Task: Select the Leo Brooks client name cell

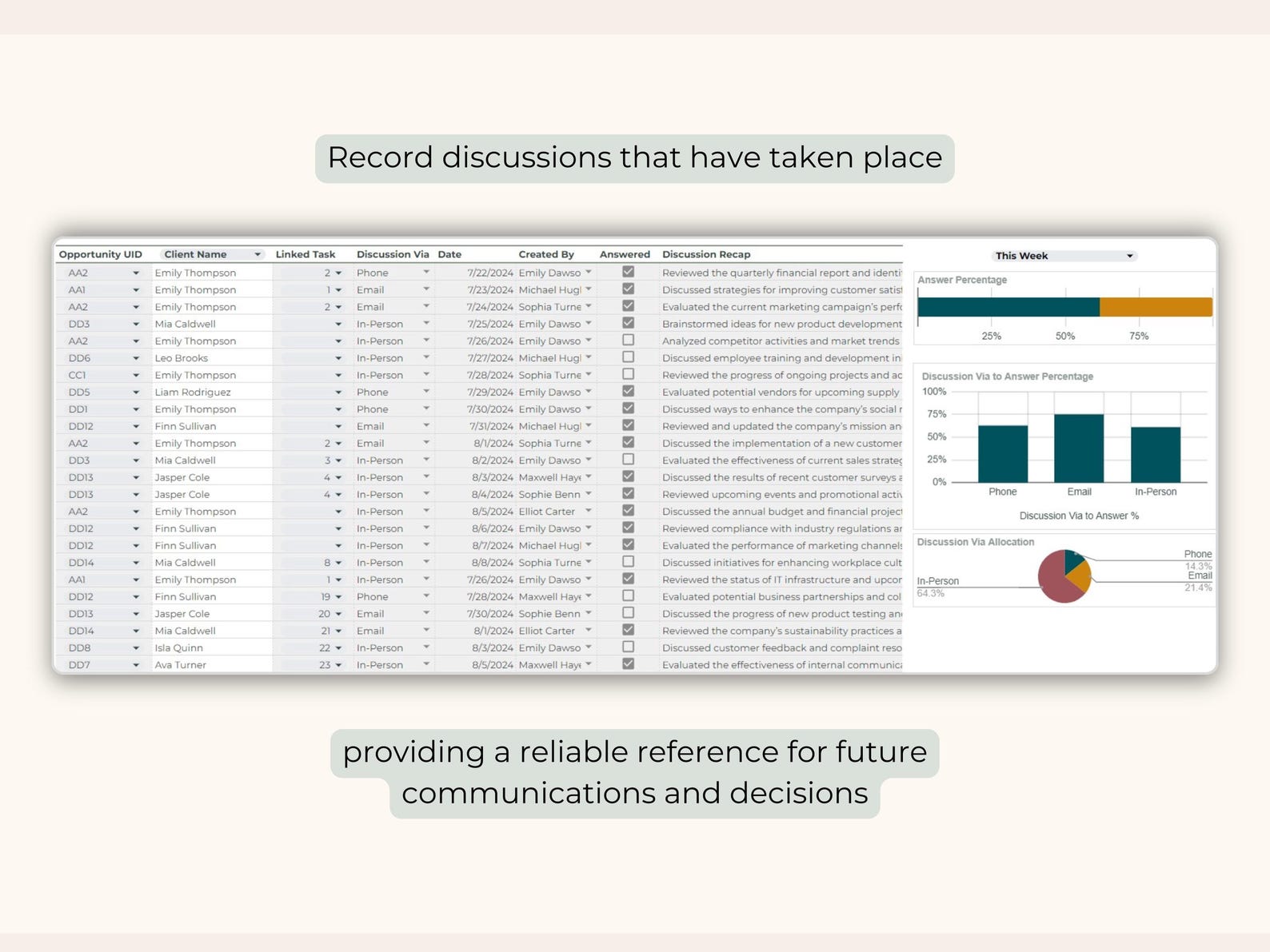Action: tap(211, 358)
